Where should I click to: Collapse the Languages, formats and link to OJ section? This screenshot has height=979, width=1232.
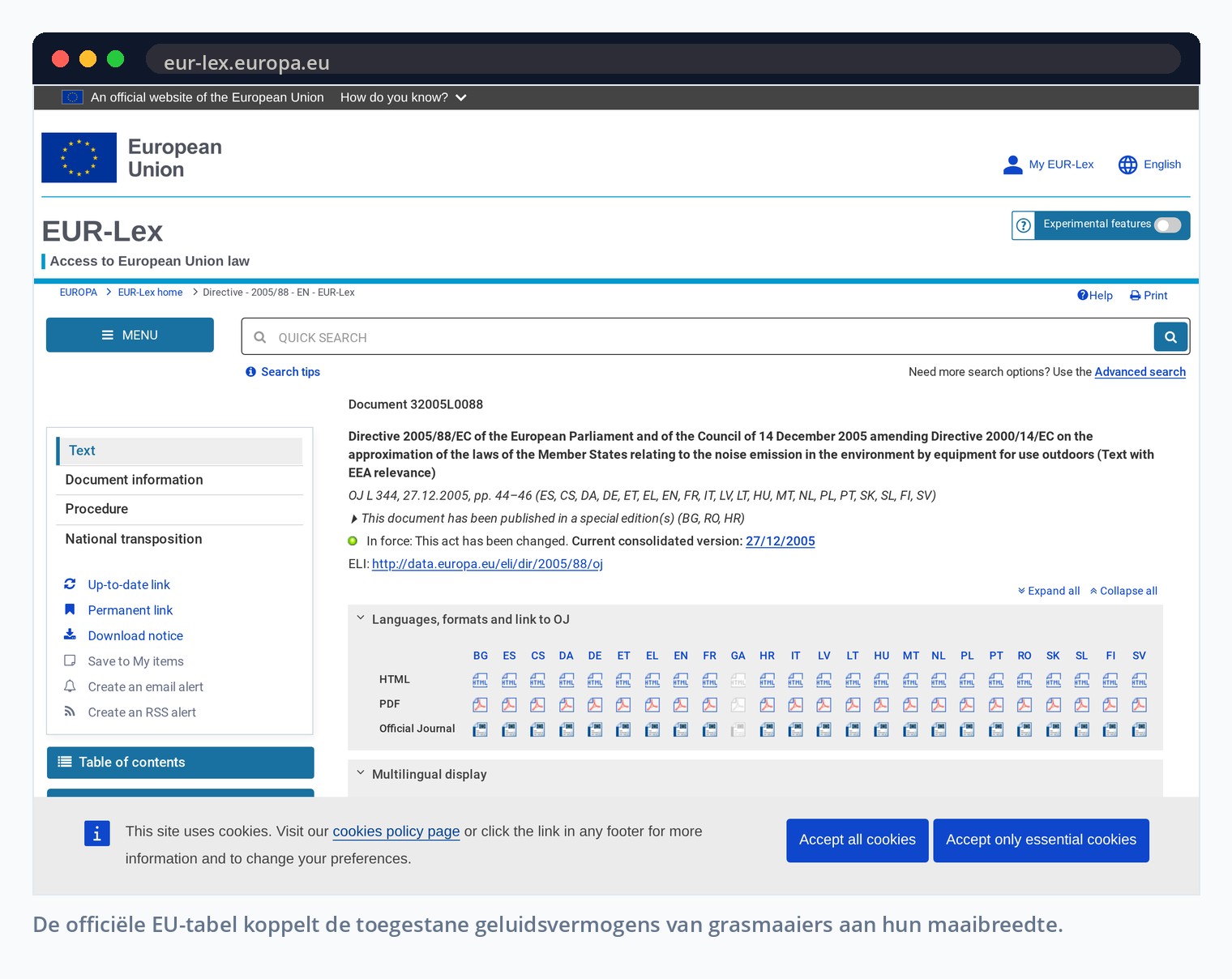[361, 618]
